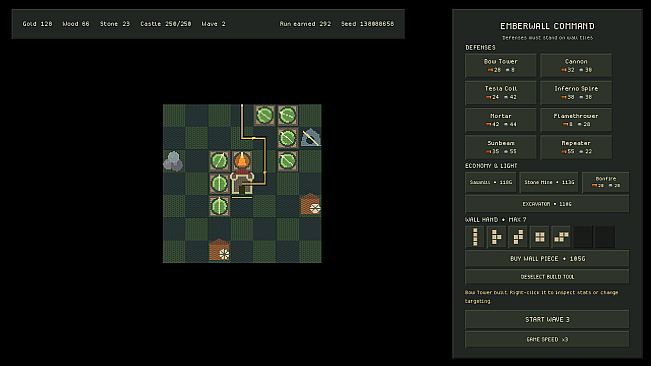Click bow tower directly left of castle
Screen dimensions: 651x366
click(219, 183)
